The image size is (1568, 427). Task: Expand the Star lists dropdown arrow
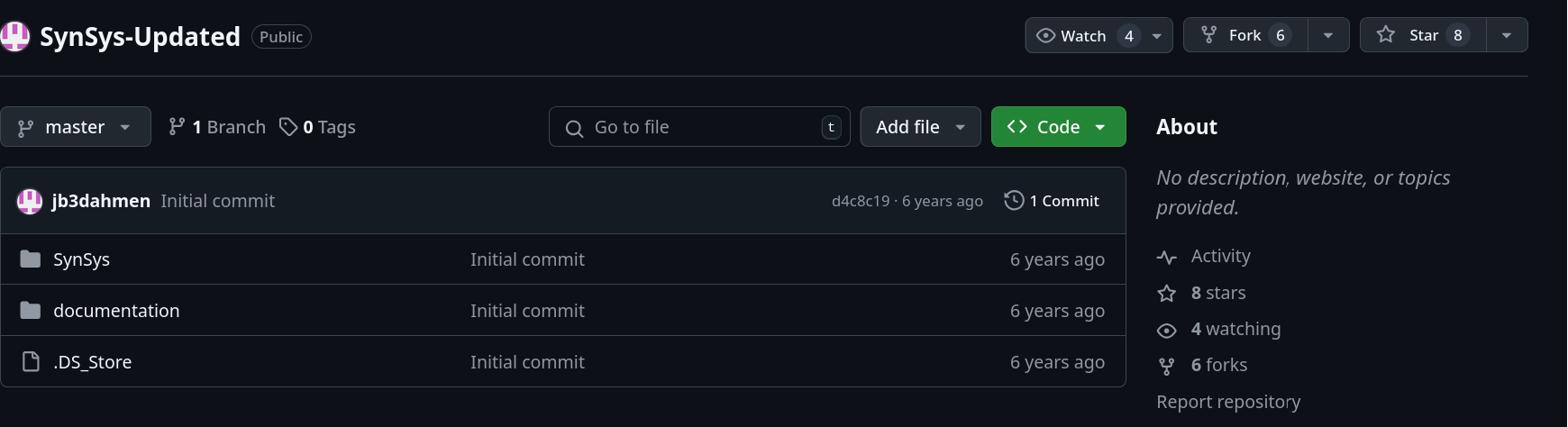(x=1507, y=35)
